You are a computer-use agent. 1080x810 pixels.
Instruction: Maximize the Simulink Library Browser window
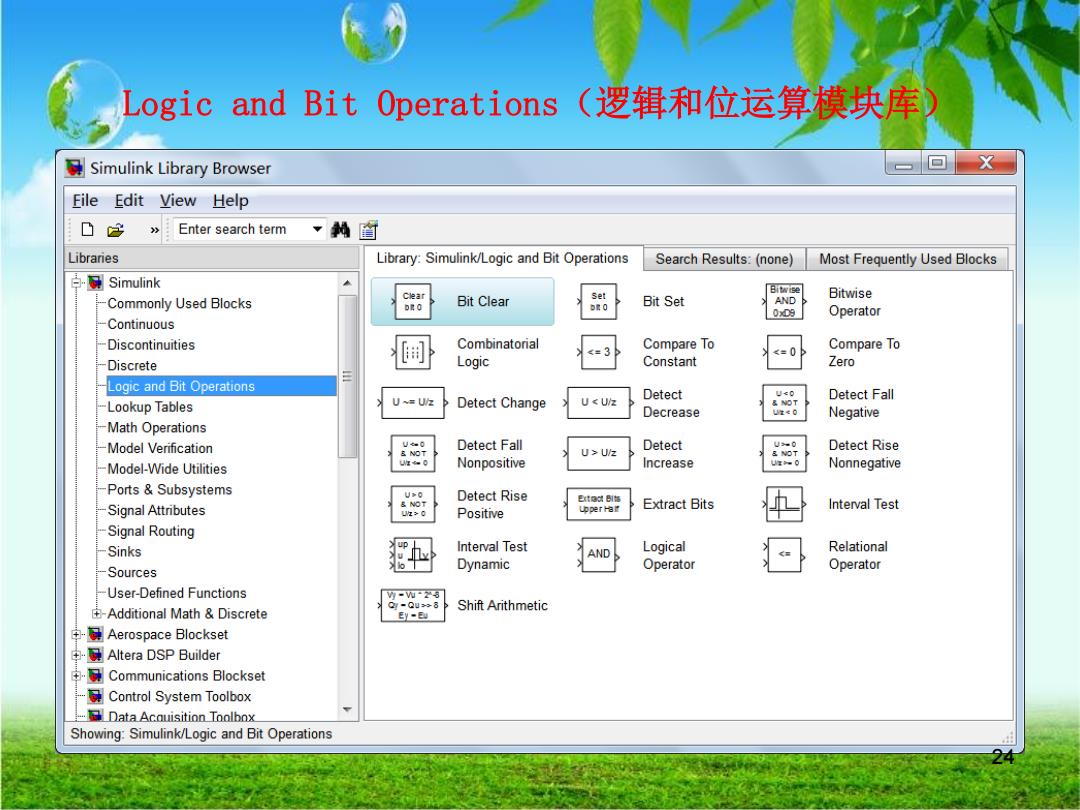(937, 163)
